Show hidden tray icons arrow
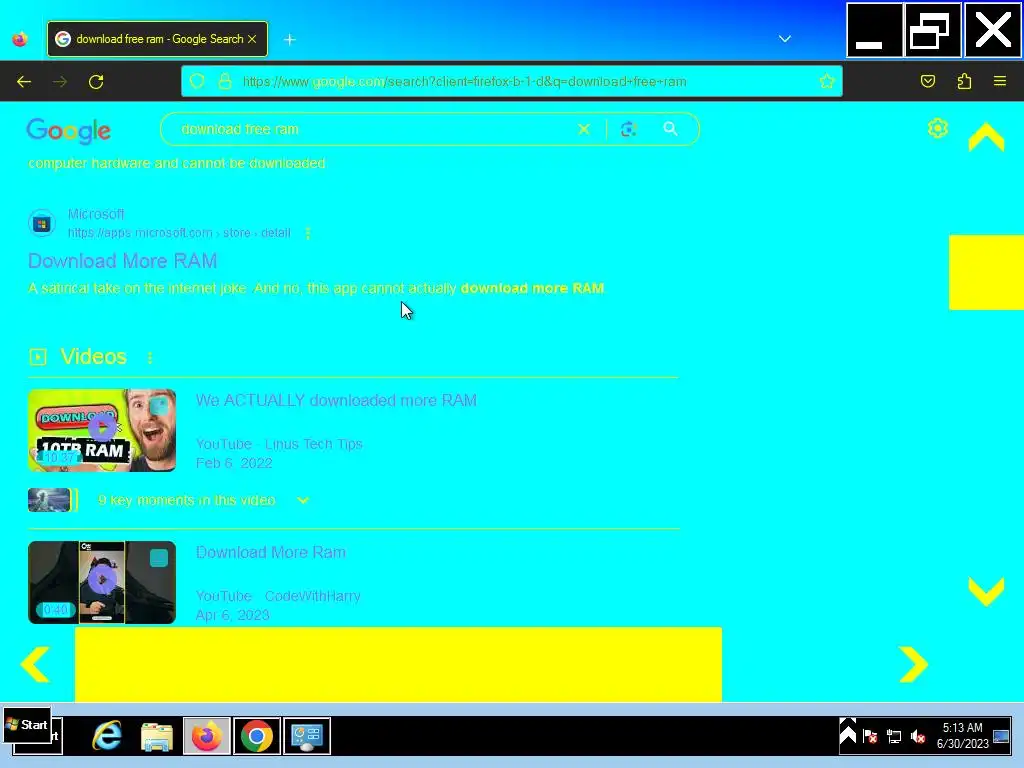The width and height of the screenshot is (1024, 768). 848,733
